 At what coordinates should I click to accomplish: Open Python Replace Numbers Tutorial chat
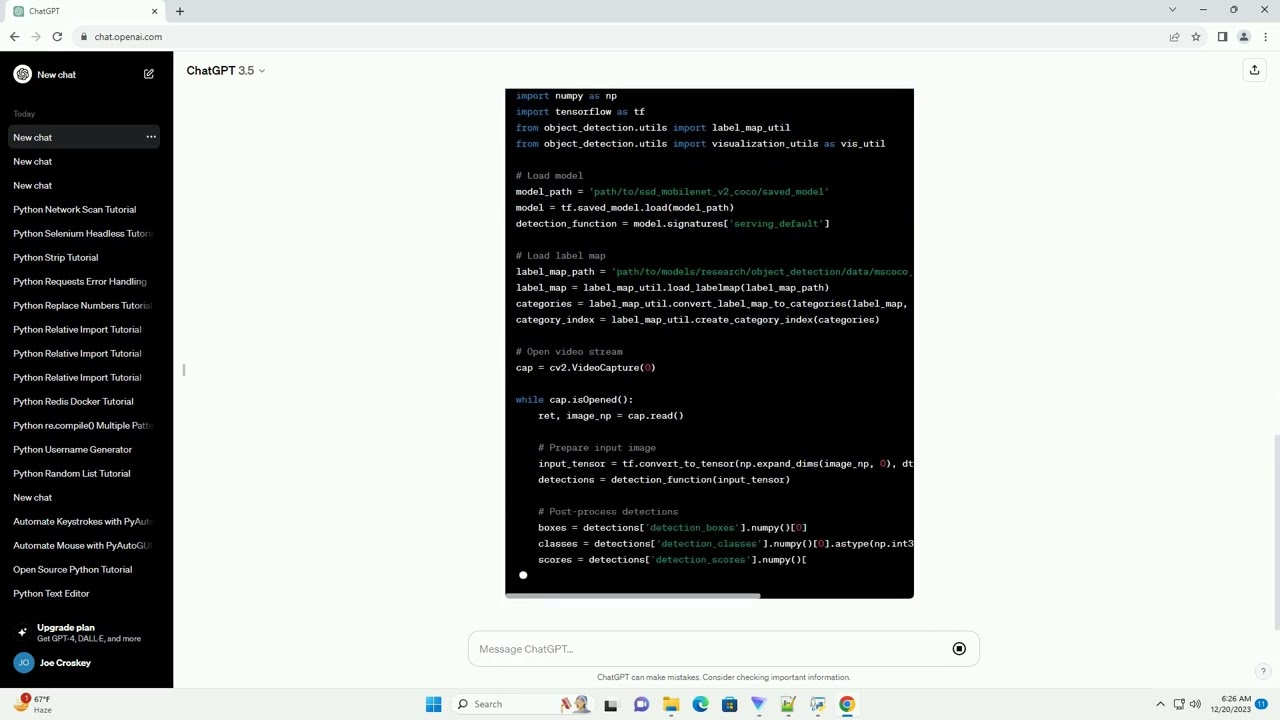[82, 305]
